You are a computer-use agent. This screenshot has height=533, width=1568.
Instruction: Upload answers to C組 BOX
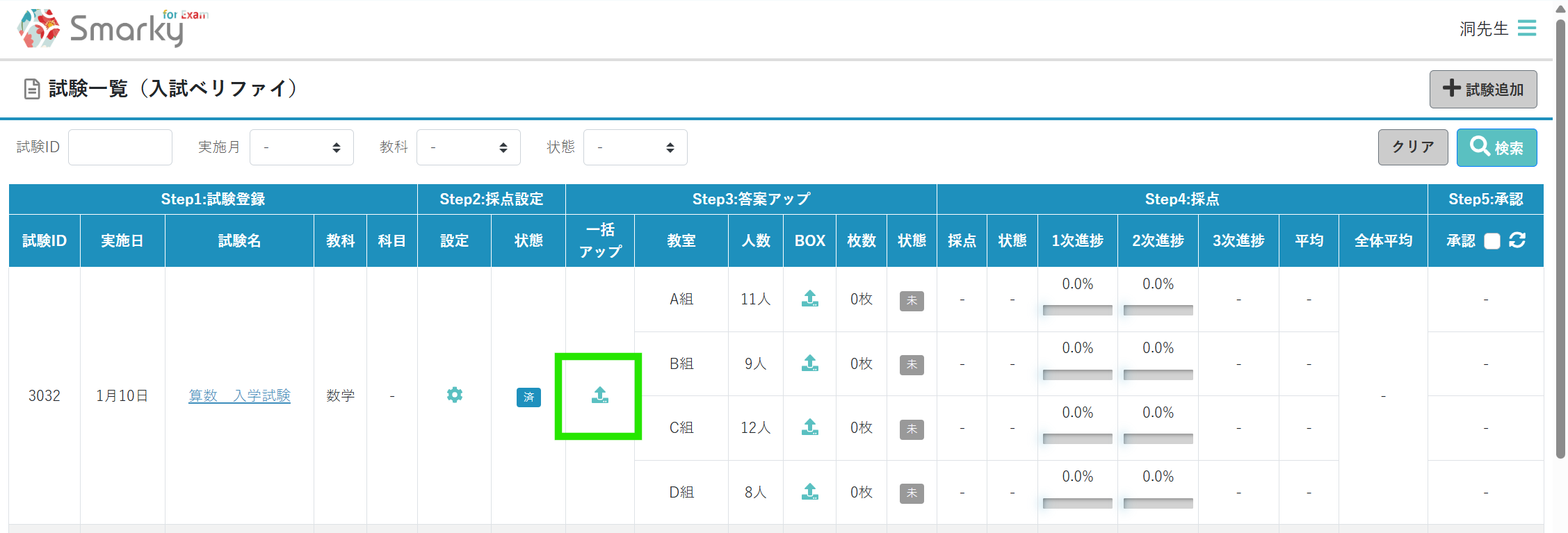pyautogui.click(x=809, y=427)
